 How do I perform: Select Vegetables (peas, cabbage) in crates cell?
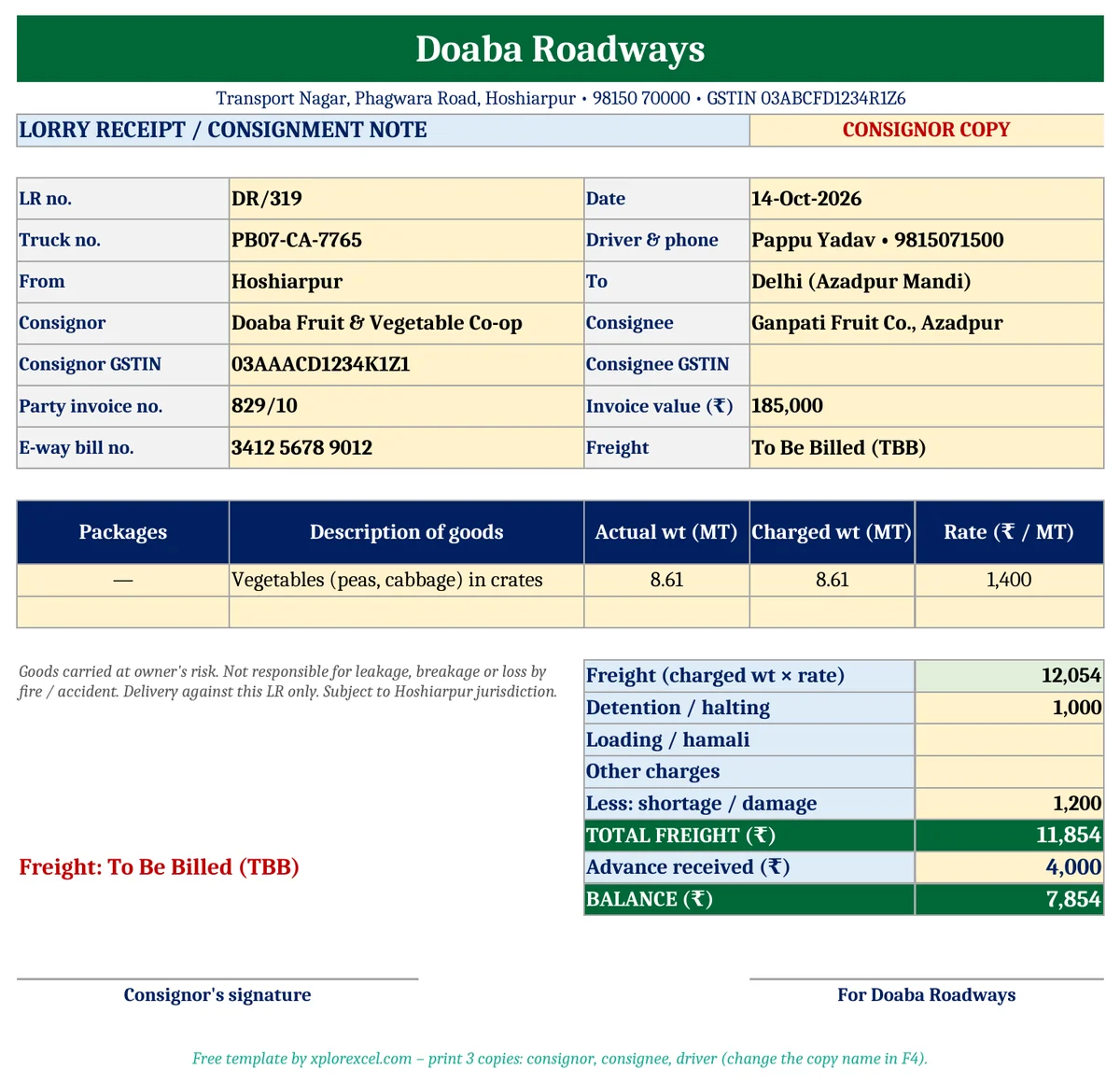point(406,580)
